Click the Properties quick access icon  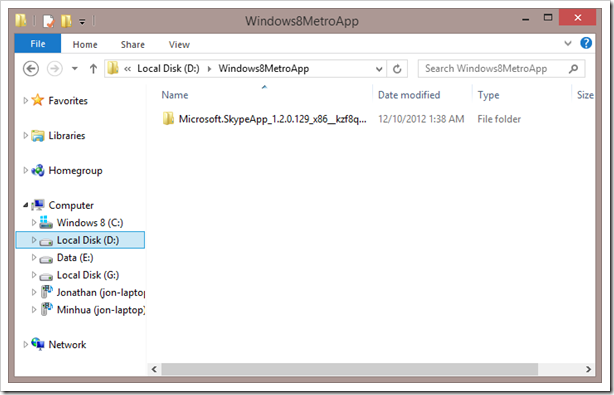(x=48, y=21)
